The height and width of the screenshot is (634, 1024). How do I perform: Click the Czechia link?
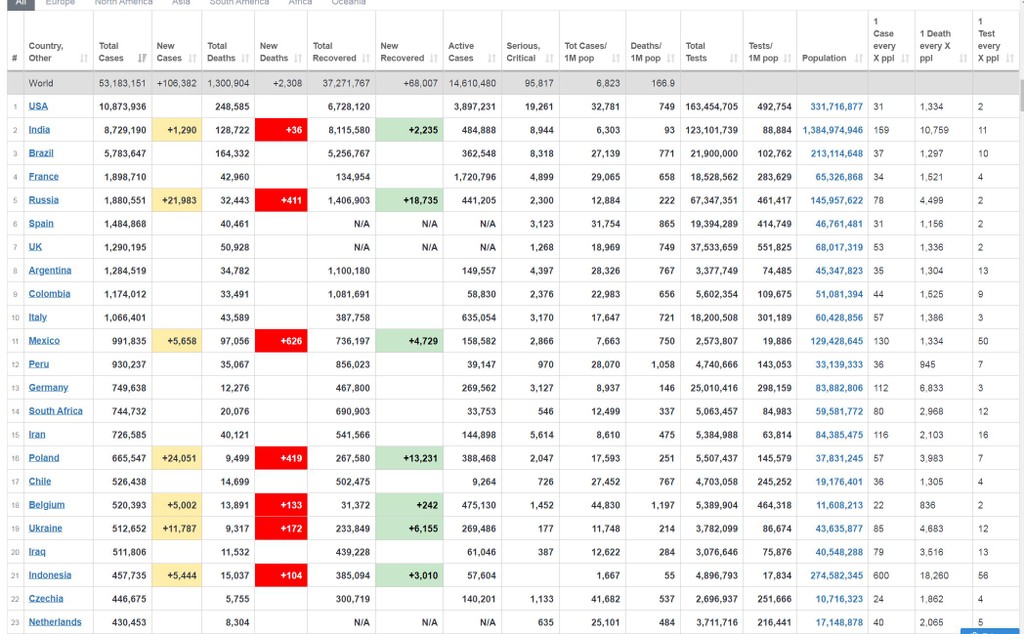tap(46, 599)
